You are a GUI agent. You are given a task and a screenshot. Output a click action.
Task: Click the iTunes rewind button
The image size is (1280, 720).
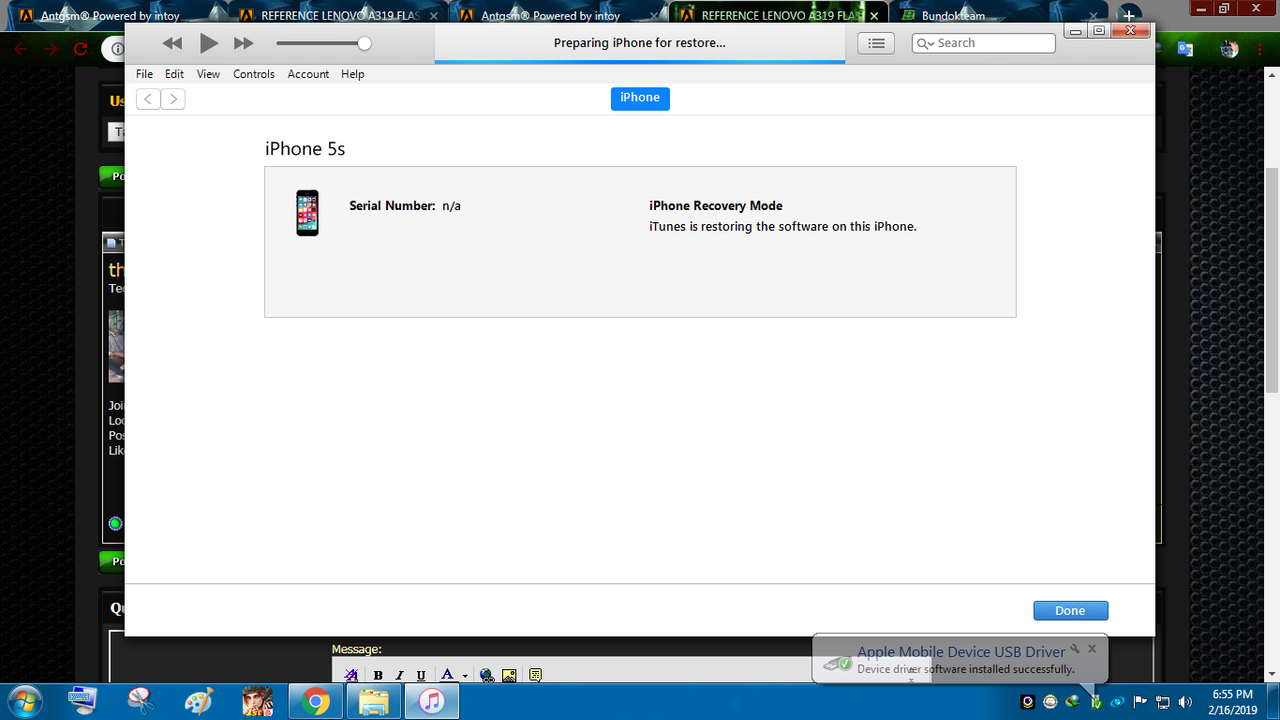tap(173, 43)
